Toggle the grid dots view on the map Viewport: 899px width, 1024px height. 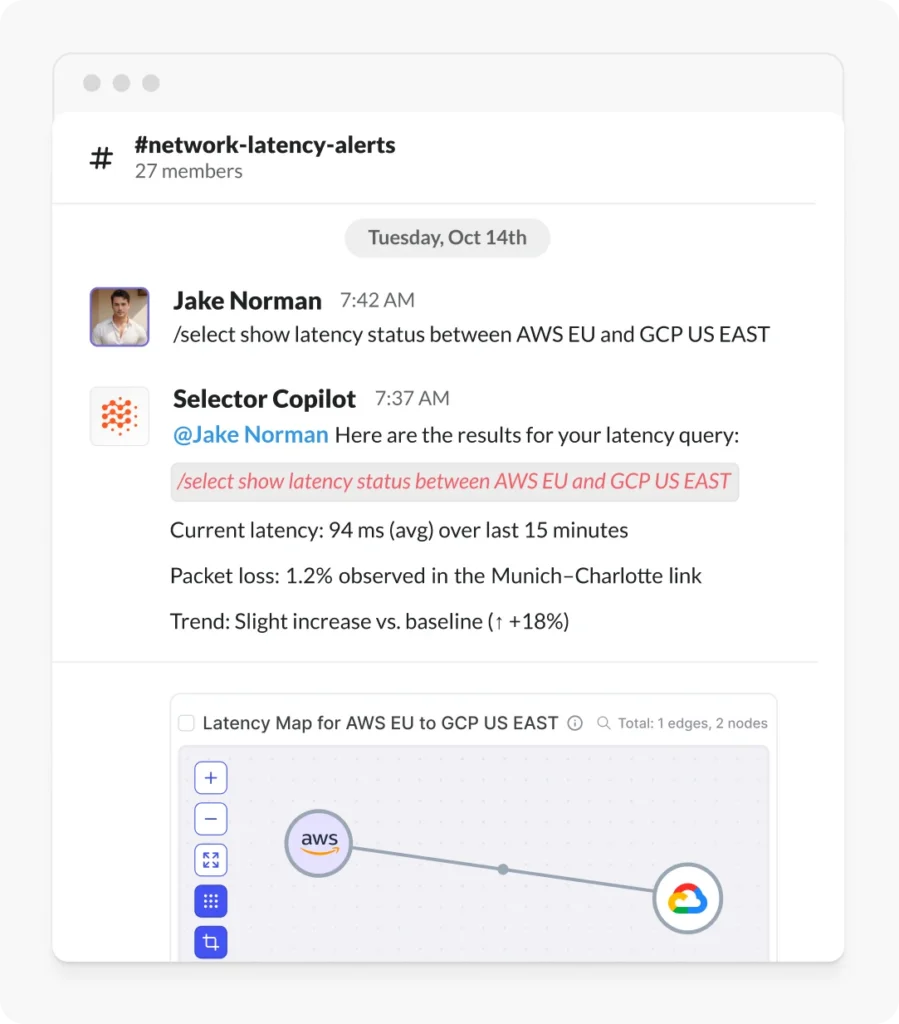pos(210,900)
